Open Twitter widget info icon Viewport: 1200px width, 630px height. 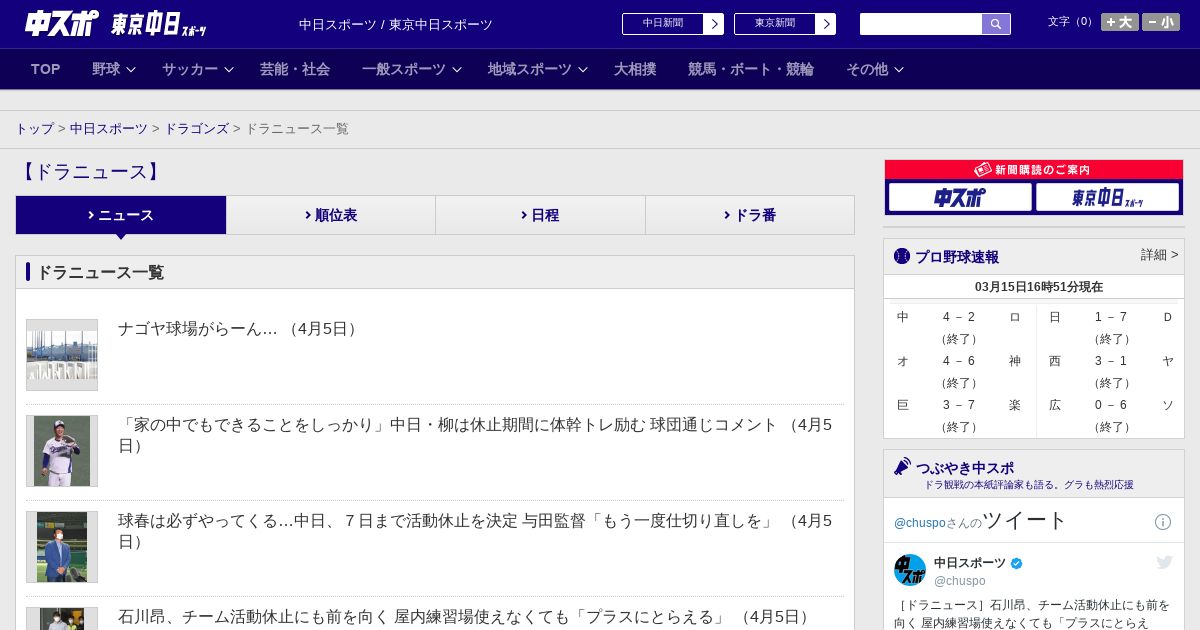coord(1163,522)
